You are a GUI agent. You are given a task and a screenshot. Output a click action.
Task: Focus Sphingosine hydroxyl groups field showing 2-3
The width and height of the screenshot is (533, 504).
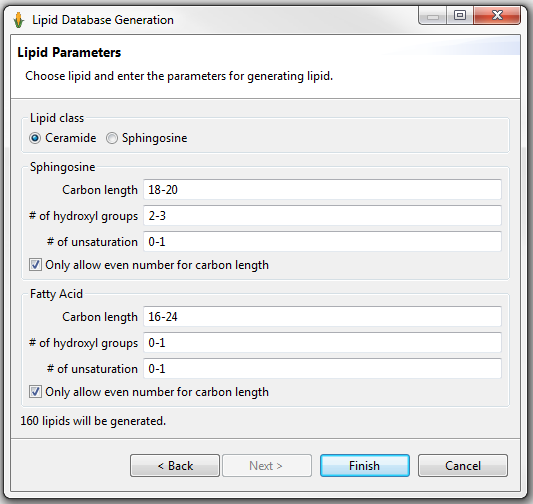point(322,215)
